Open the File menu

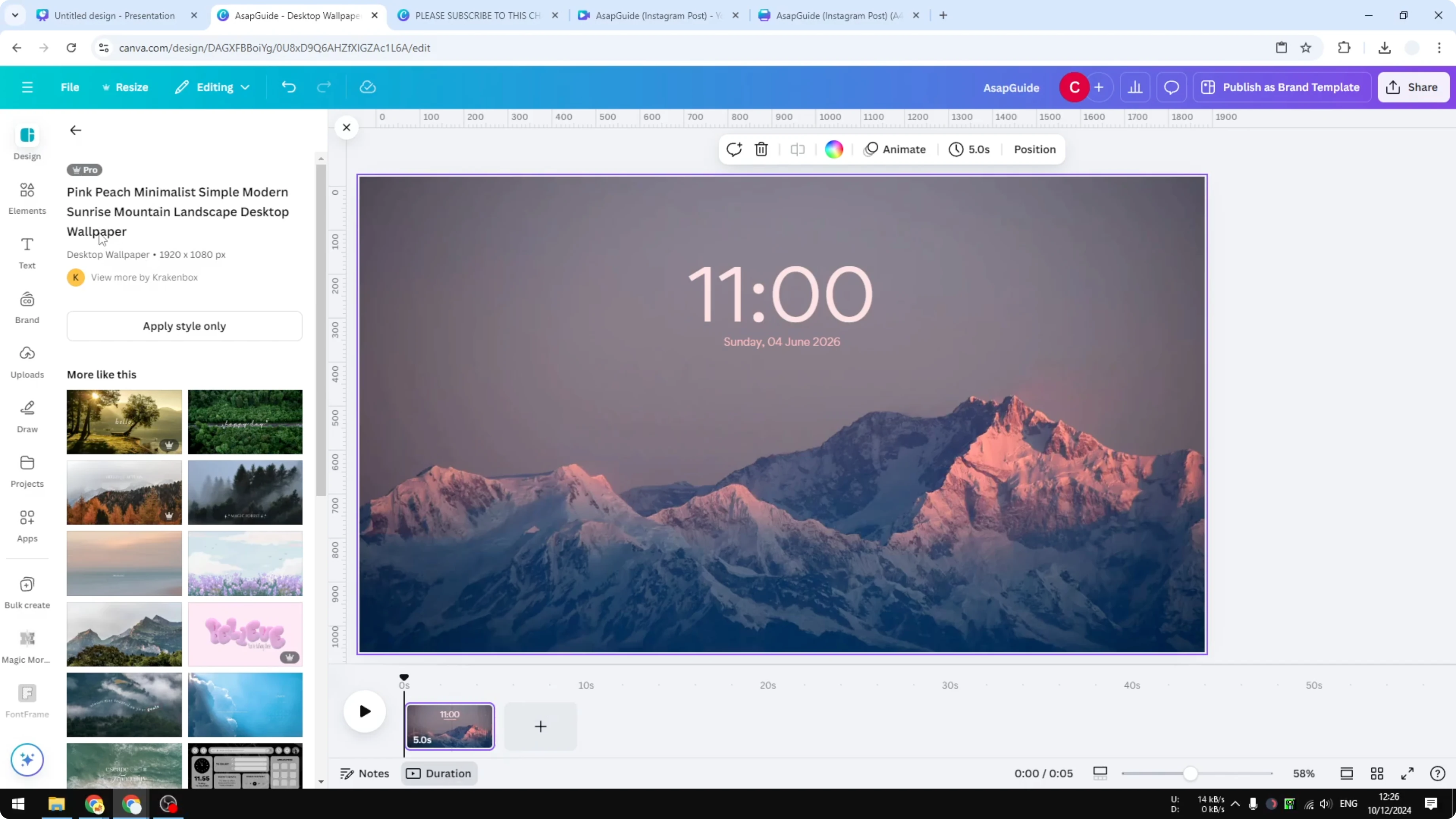click(x=70, y=87)
